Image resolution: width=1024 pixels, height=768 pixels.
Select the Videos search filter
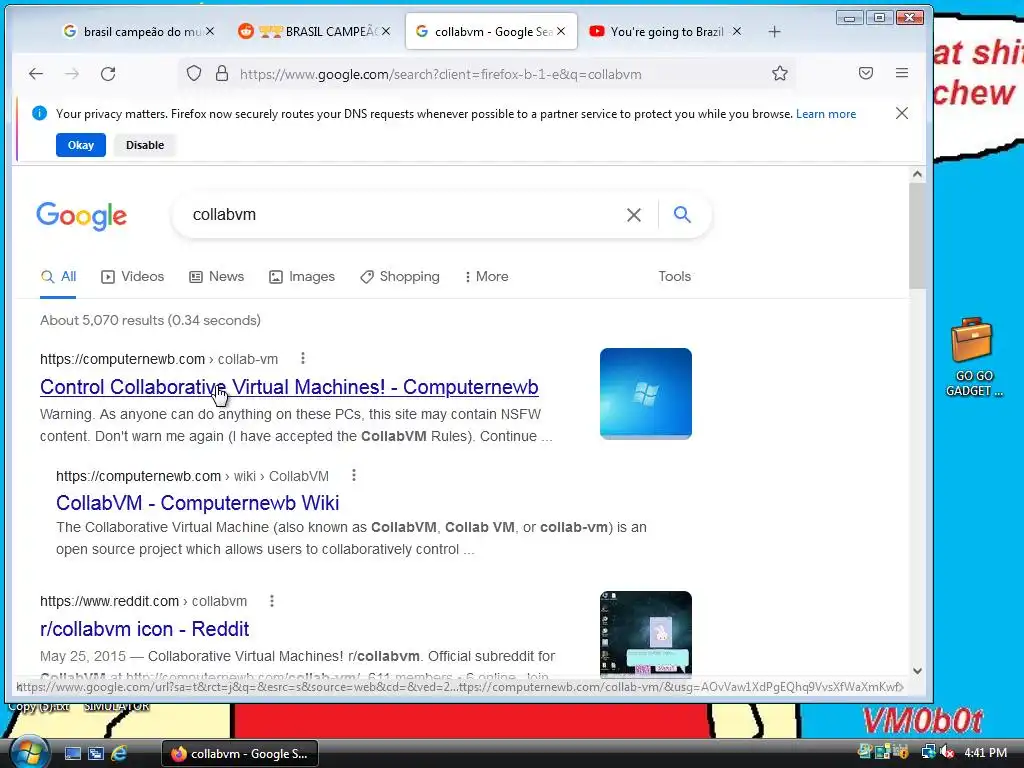[x=133, y=276]
